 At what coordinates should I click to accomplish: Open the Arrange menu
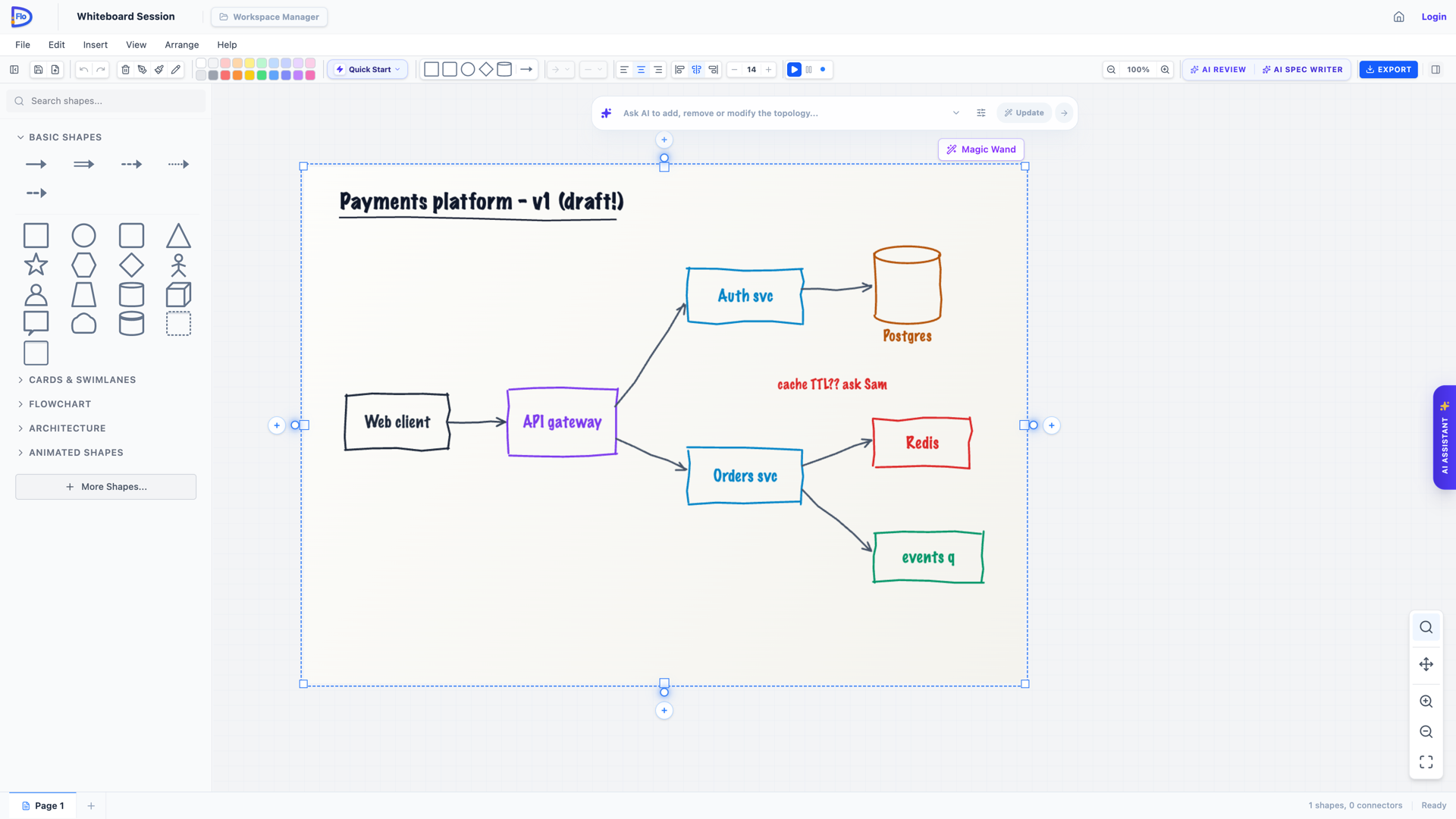click(x=182, y=45)
